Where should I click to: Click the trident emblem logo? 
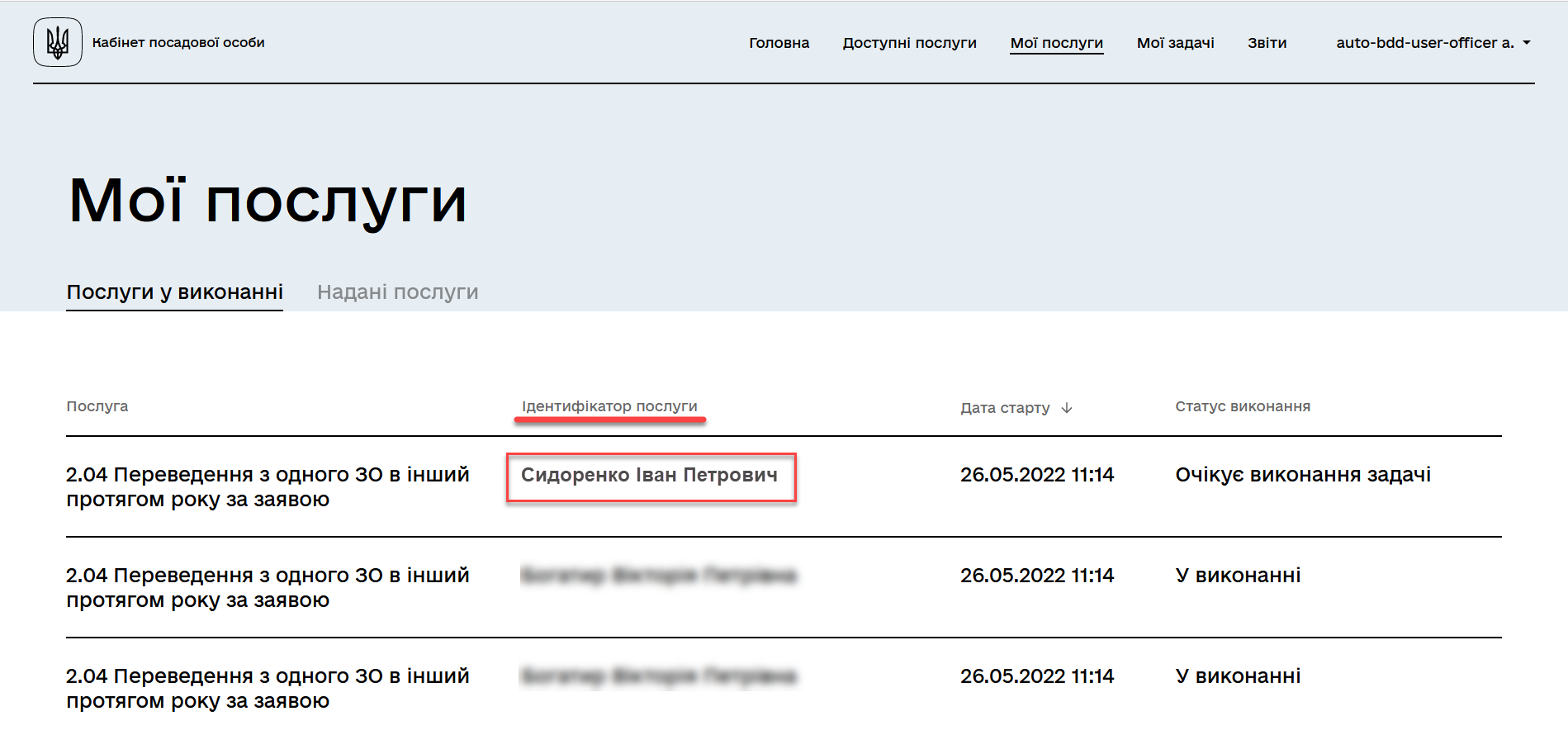[x=58, y=42]
